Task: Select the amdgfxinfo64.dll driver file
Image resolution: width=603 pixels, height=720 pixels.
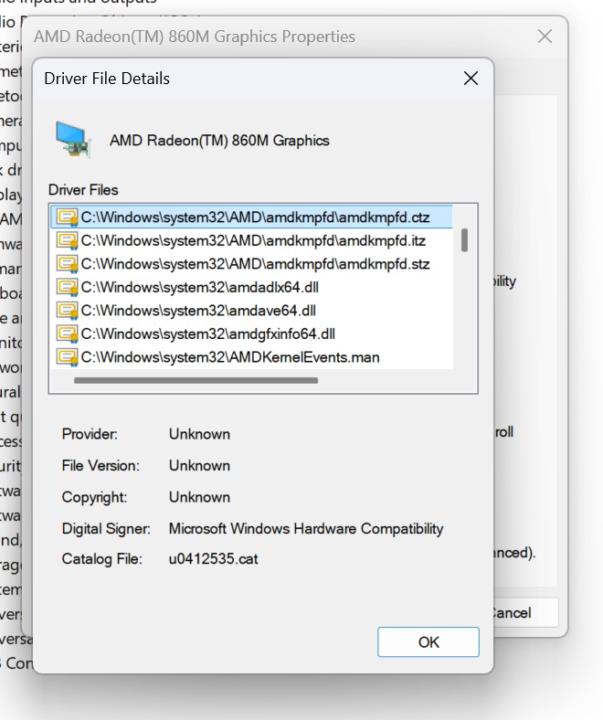Action: pyautogui.click(x=252, y=334)
